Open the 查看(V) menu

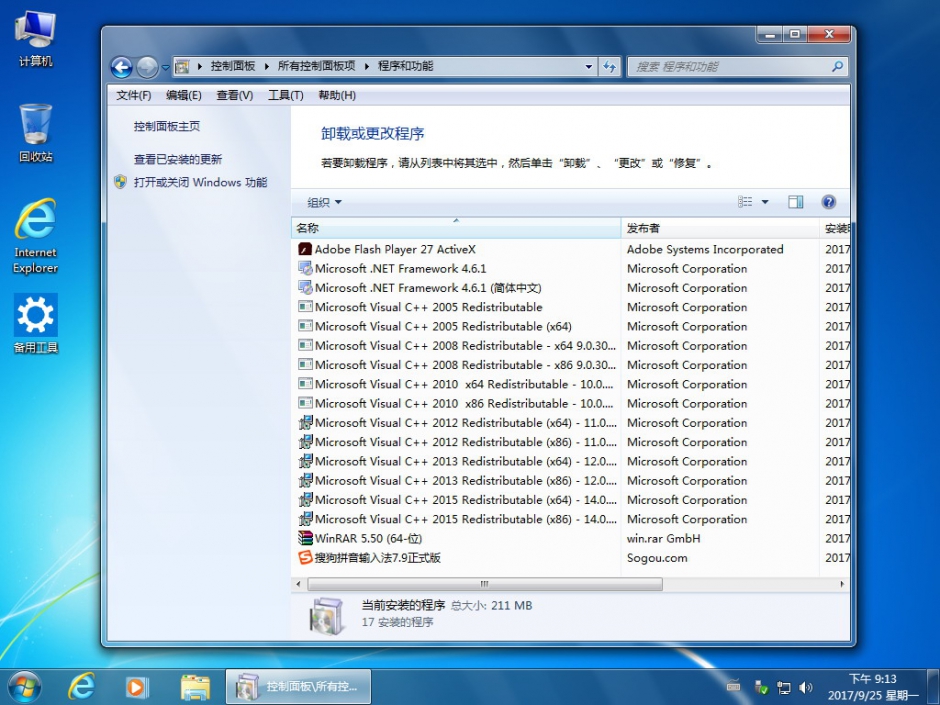pyautogui.click(x=234, y=95)
